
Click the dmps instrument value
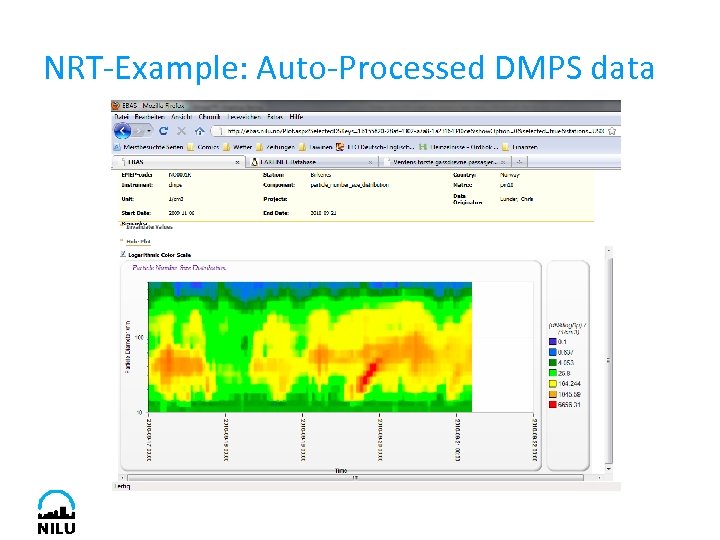(175, 185)
